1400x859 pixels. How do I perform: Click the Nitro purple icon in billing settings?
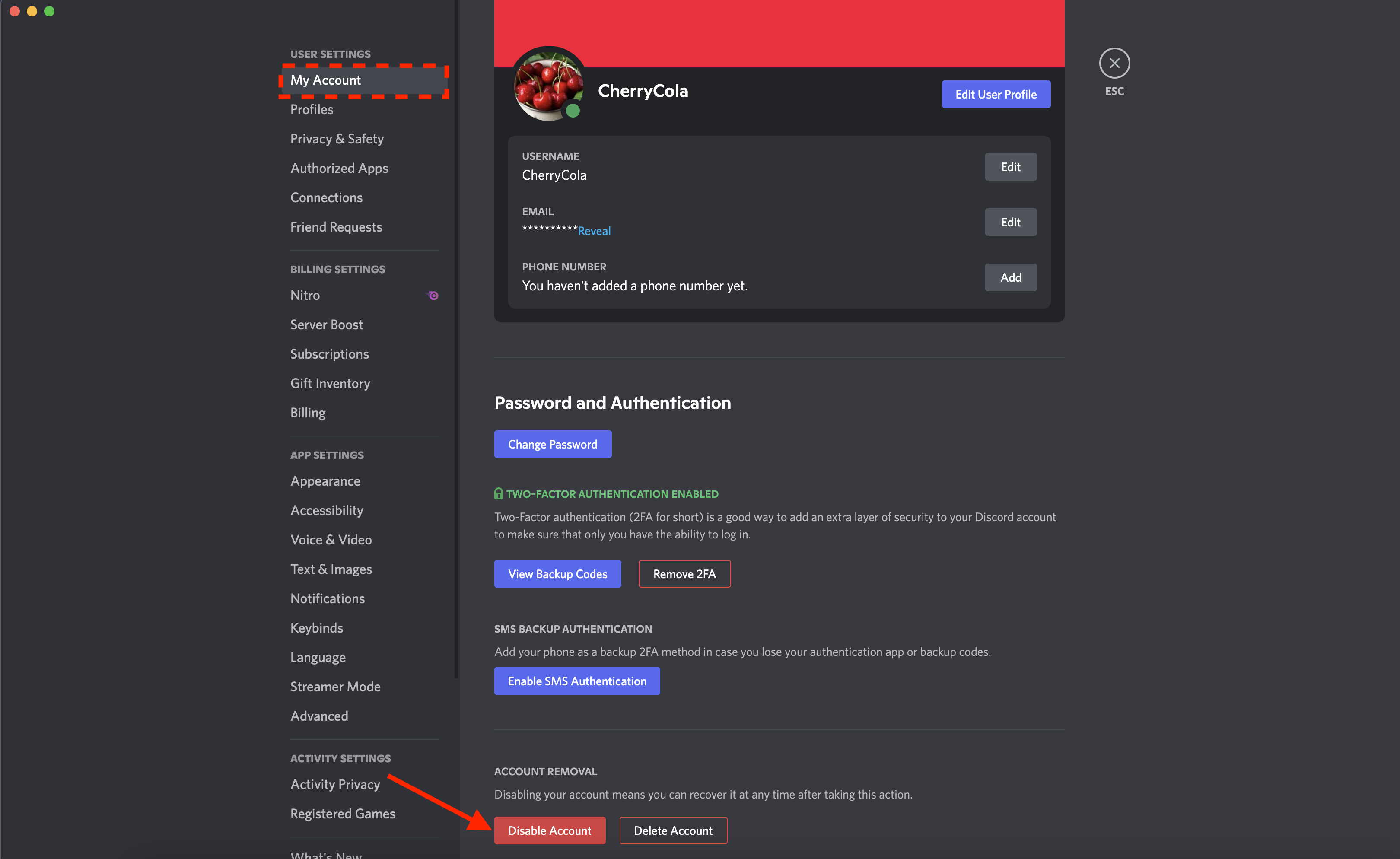tap(432, 295)
